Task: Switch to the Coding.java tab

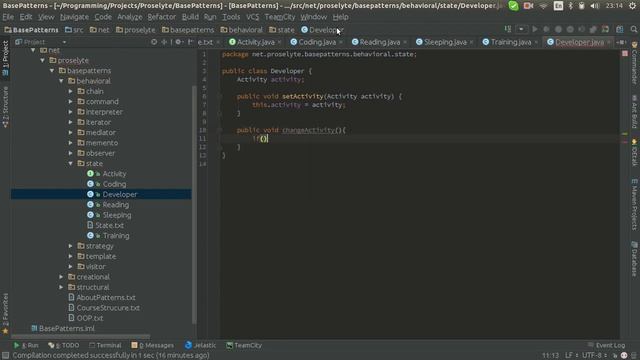Action: (x=317, y=42)
